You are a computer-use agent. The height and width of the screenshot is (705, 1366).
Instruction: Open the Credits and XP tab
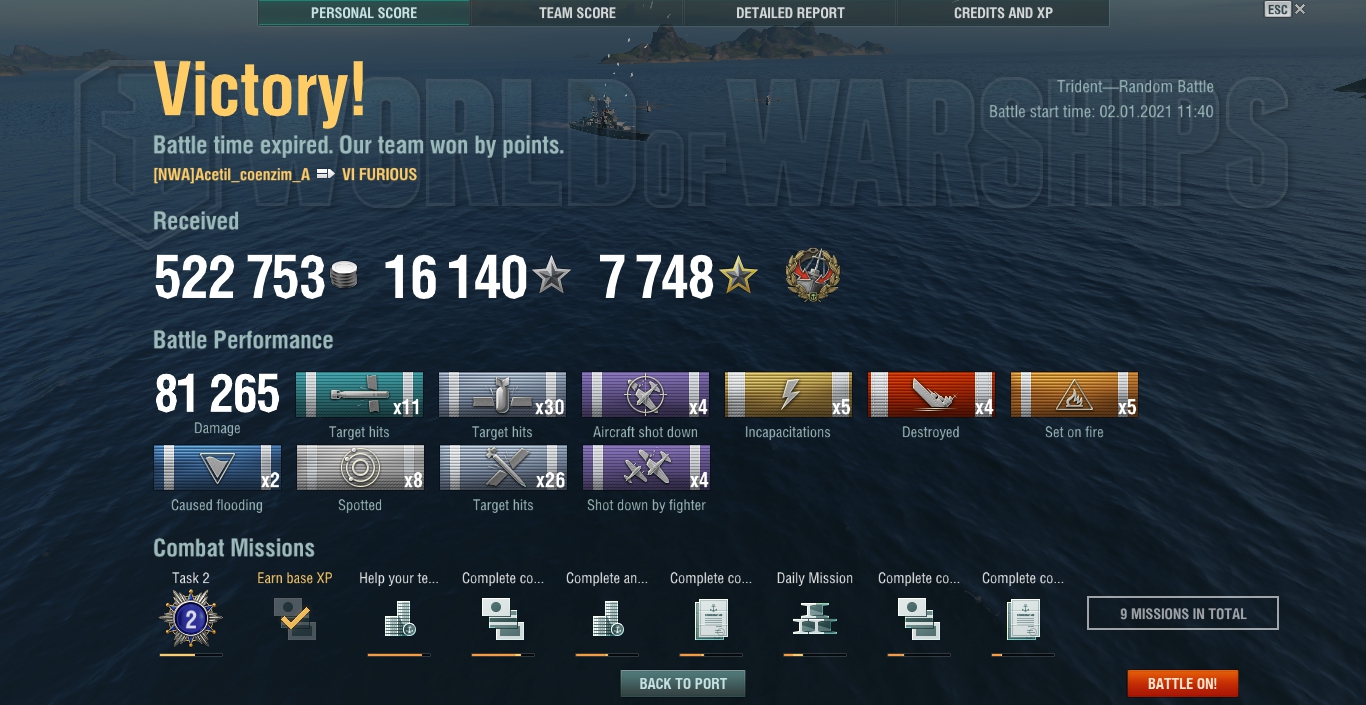pyautogui.click(x=1003, y=13)
